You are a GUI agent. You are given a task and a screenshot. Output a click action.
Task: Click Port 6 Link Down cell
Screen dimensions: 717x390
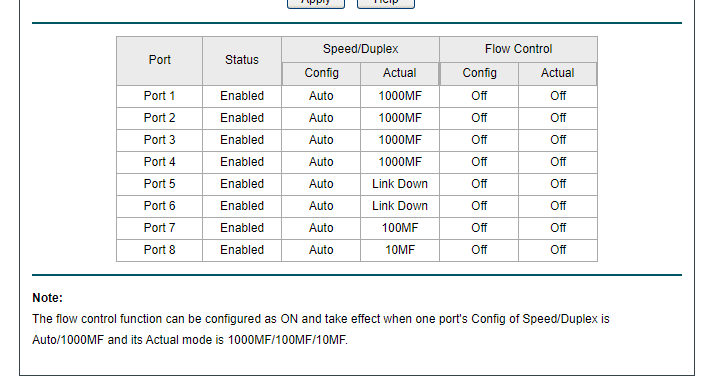point(400,206)
